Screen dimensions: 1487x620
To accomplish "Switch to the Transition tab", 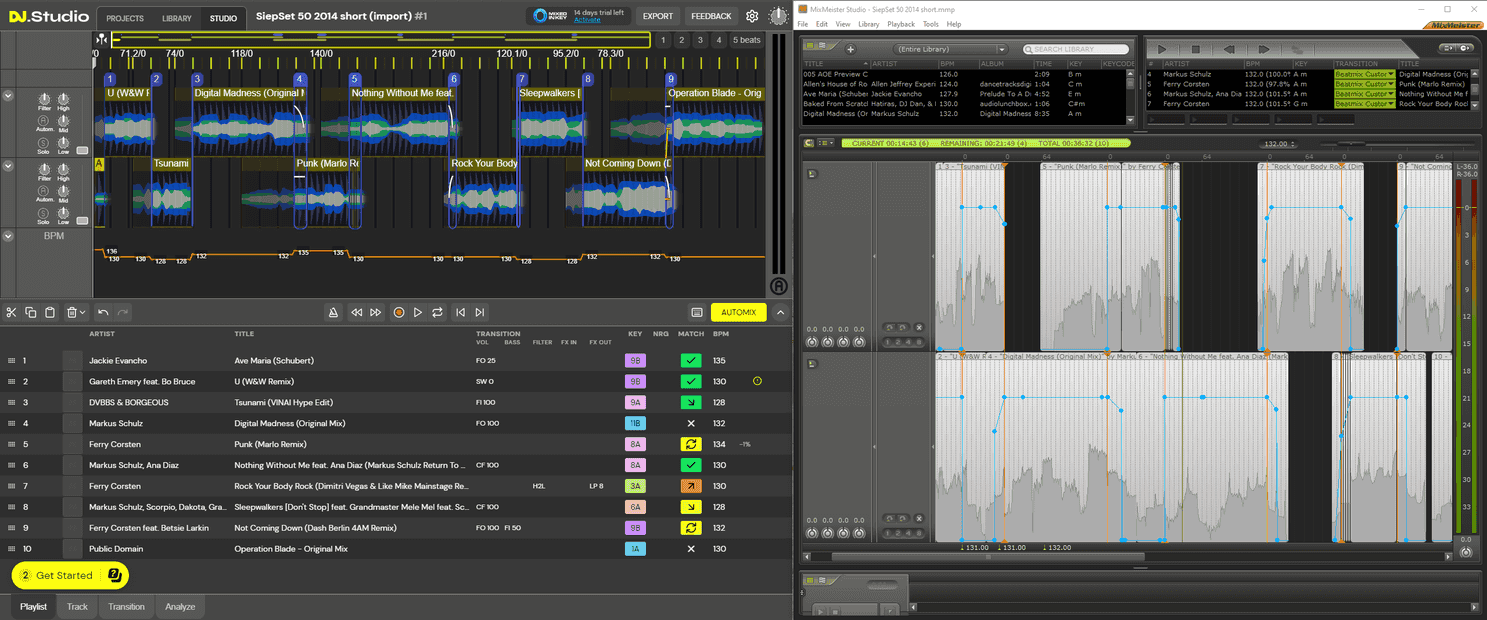I will point(126,606).
